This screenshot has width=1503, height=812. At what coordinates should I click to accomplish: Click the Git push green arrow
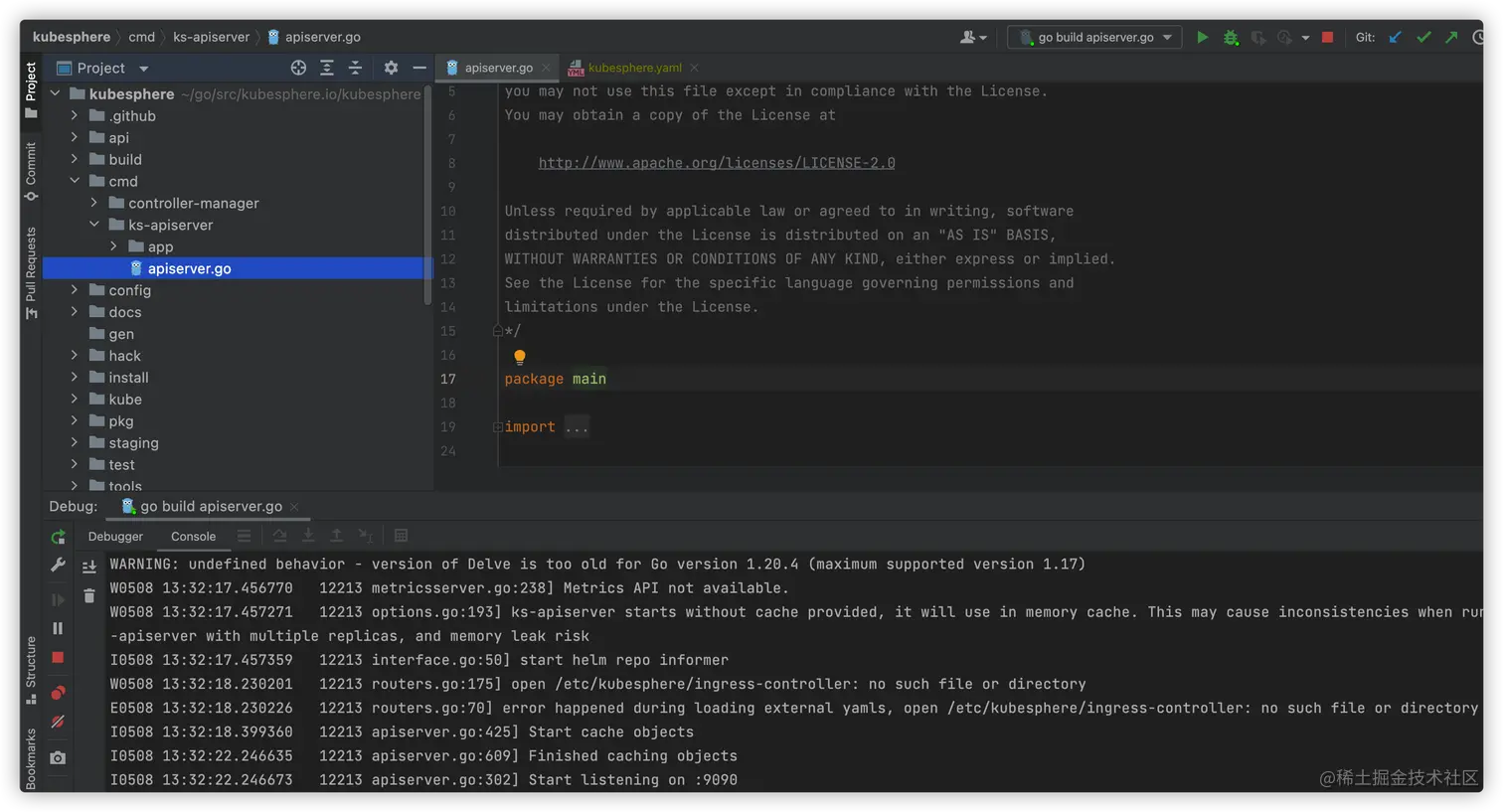[x=1451, y=38]
